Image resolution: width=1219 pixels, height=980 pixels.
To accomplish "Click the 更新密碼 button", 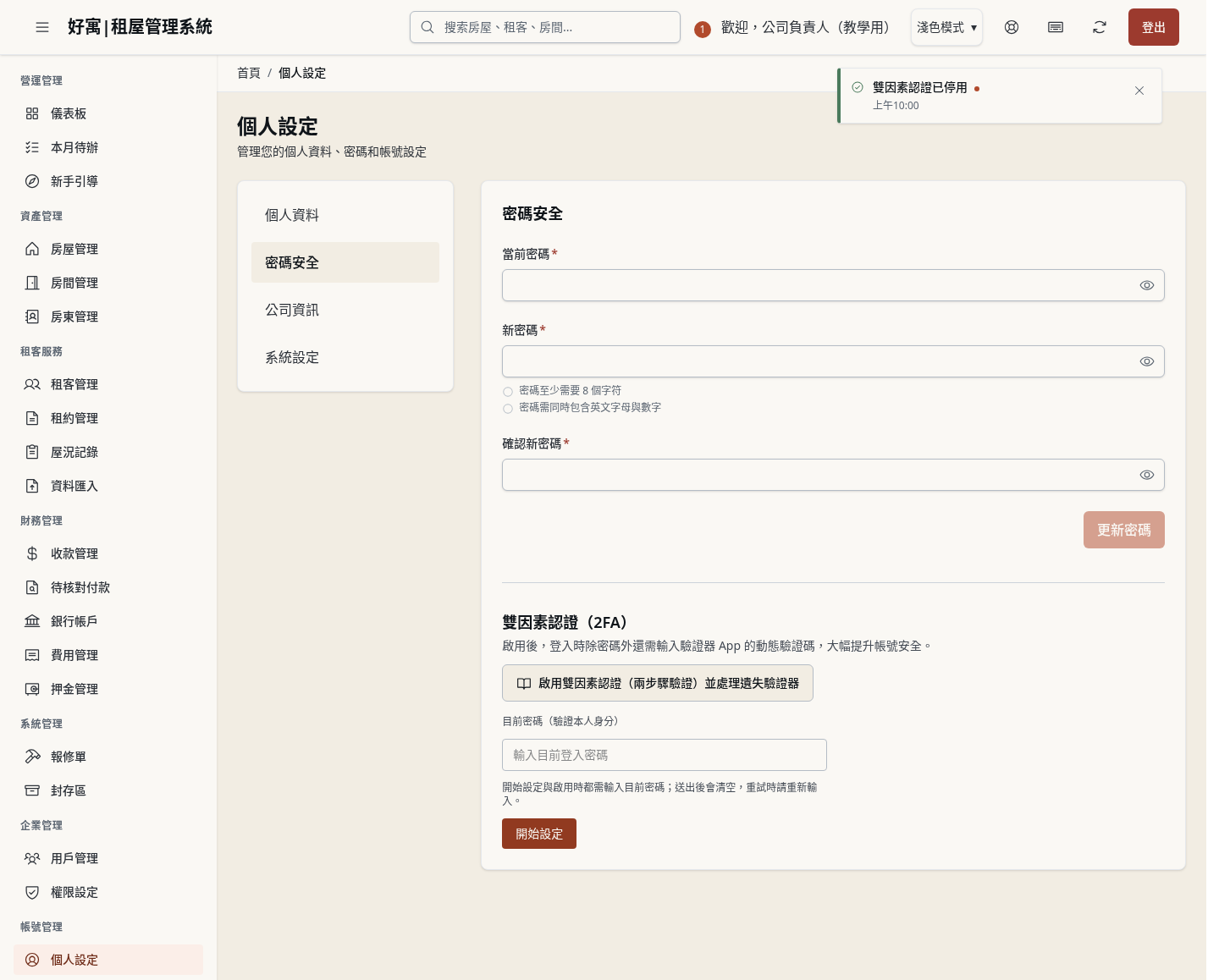I will point(1124,530).
